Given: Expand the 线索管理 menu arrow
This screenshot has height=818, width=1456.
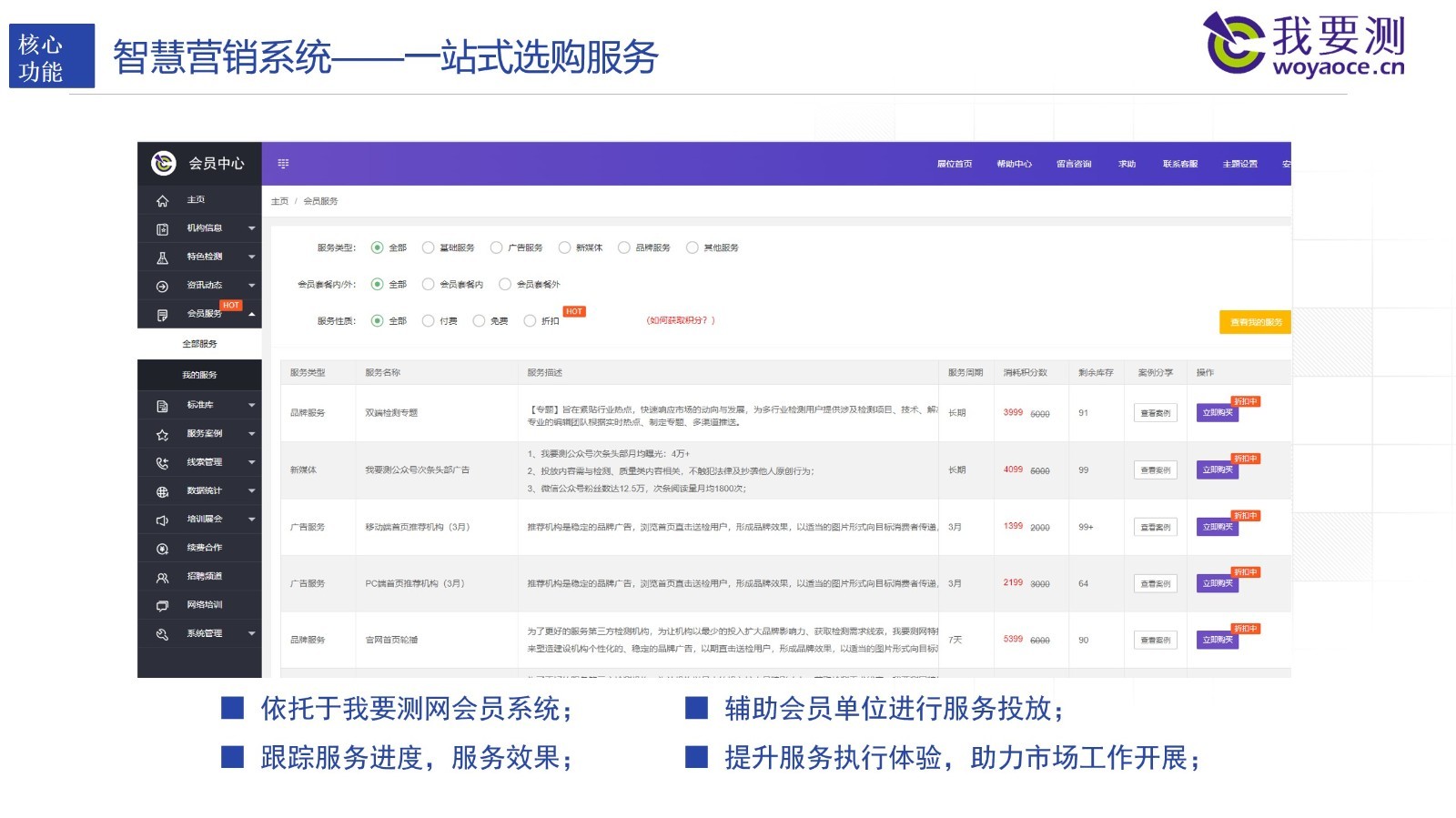Looking at the screenshot, I should (x=252, y=462).
